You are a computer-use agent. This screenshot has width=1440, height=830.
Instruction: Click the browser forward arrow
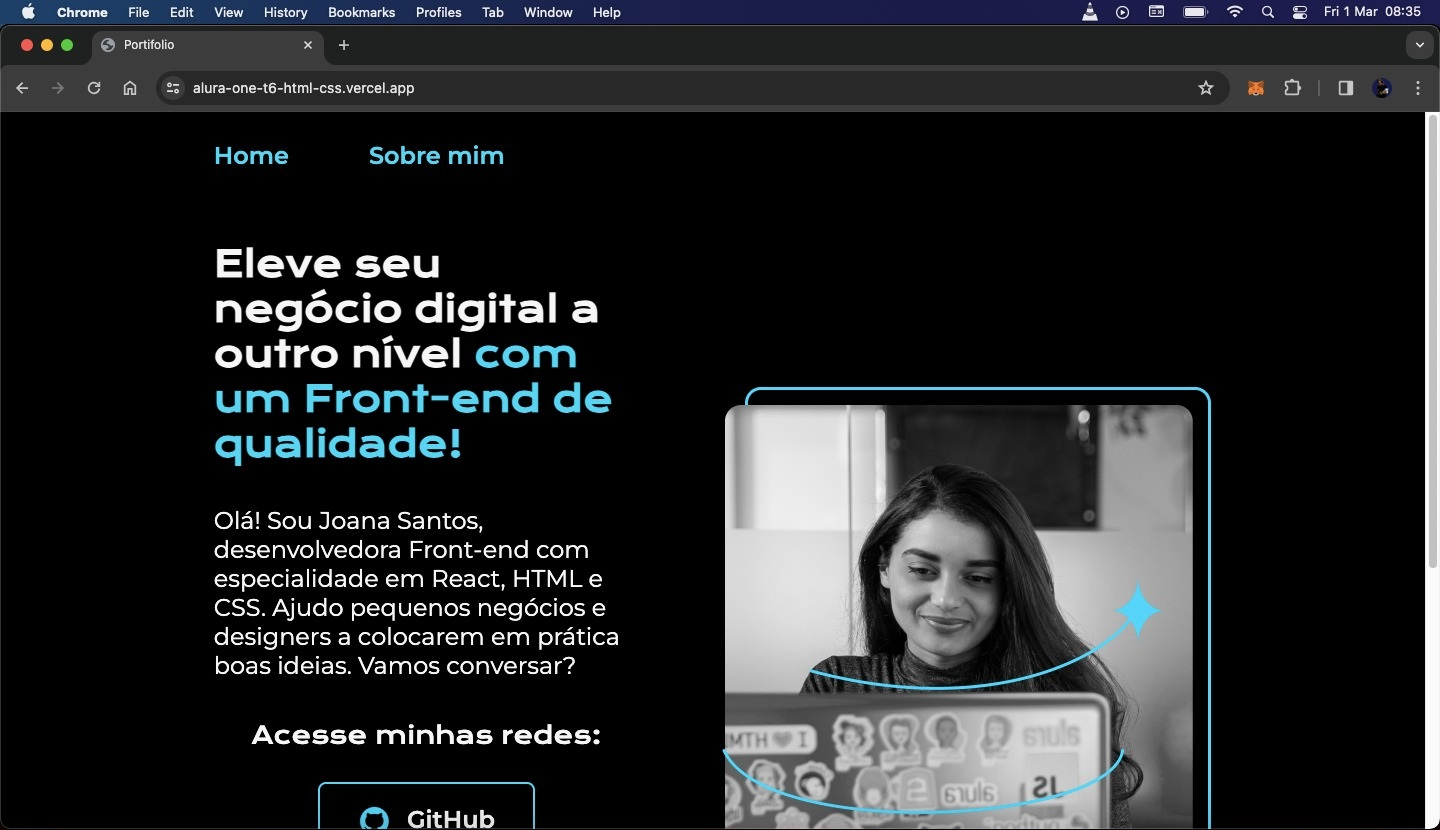[58, 88]
